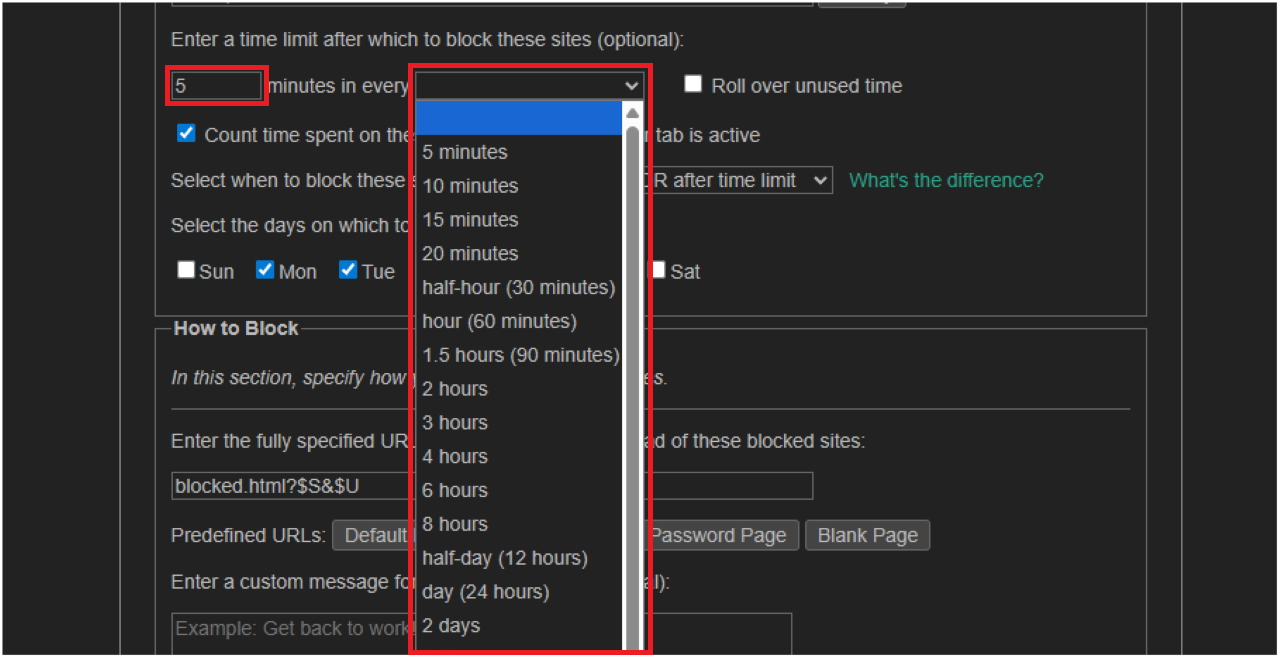Choose "1.5 hours (90 minutes)" option
The width and height of the screenshot is (1280, 658).
(x=520, y=354)
